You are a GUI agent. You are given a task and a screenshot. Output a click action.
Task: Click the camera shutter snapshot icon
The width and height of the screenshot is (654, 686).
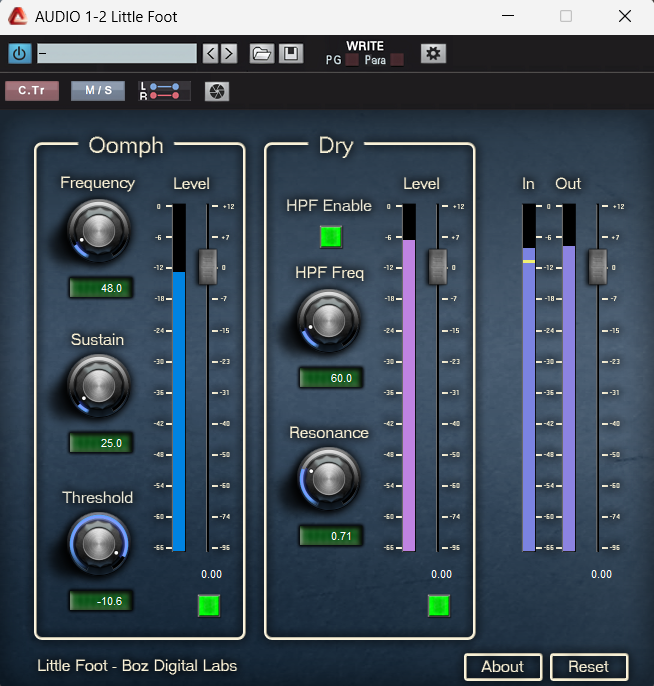coord(217,92)
